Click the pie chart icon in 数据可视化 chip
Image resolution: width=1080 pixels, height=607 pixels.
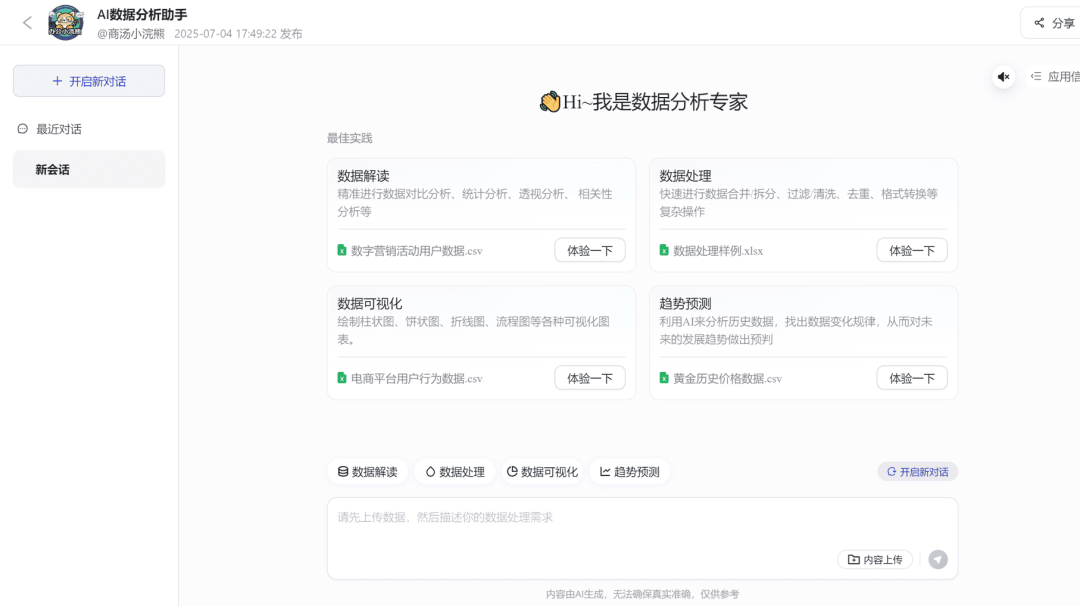coord(512,472)
